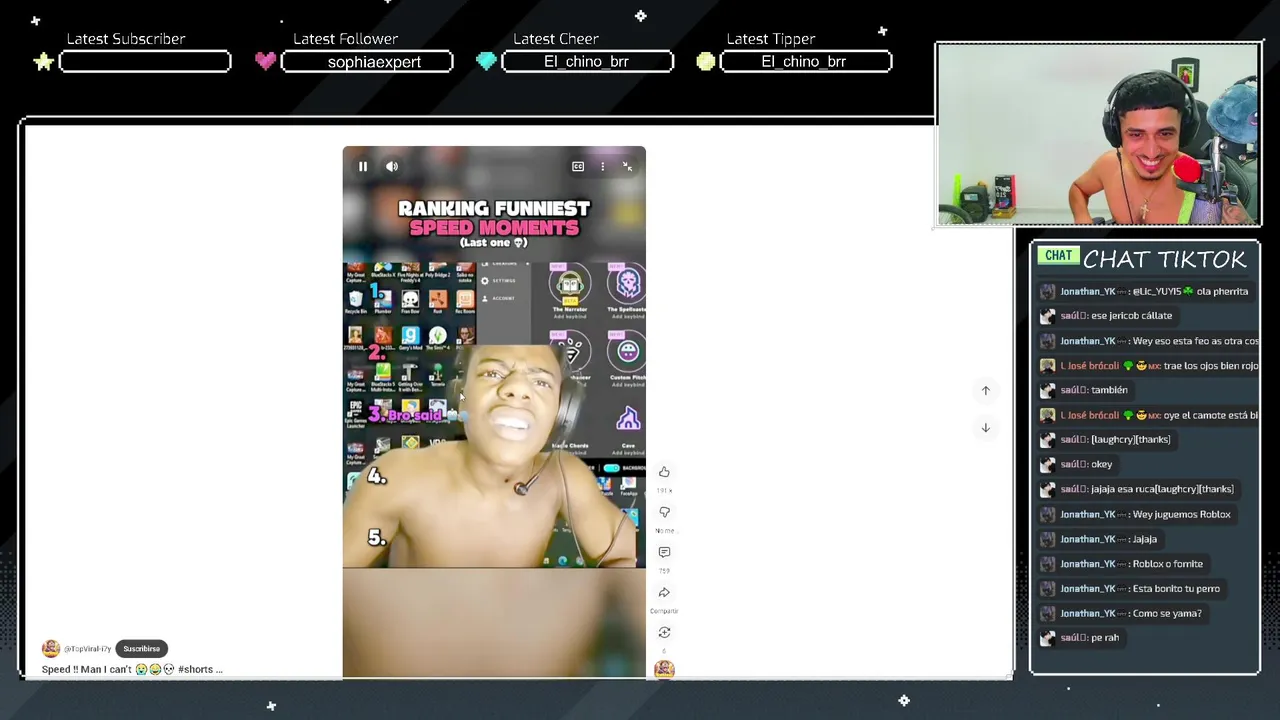Click the 'Latest Follower' label
Image resolution: width=1280 pixels, height=720 pixels.
[345, 39]
